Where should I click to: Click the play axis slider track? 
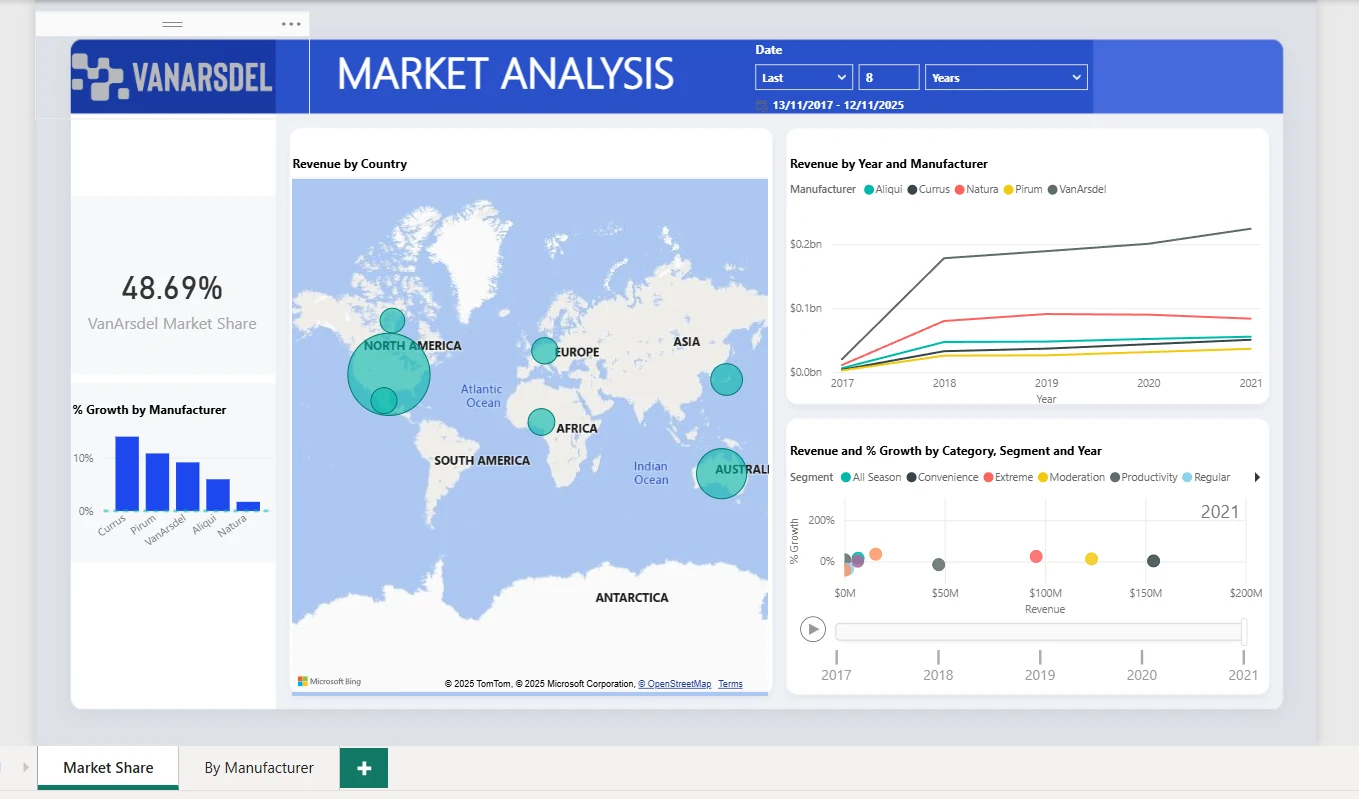click(x=1039, y=631)
